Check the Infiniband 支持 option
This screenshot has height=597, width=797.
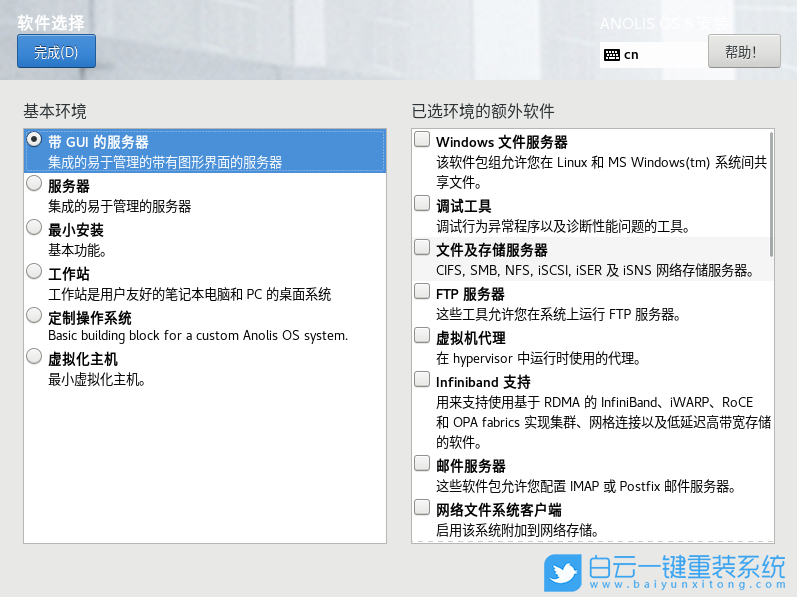point(423,380)
